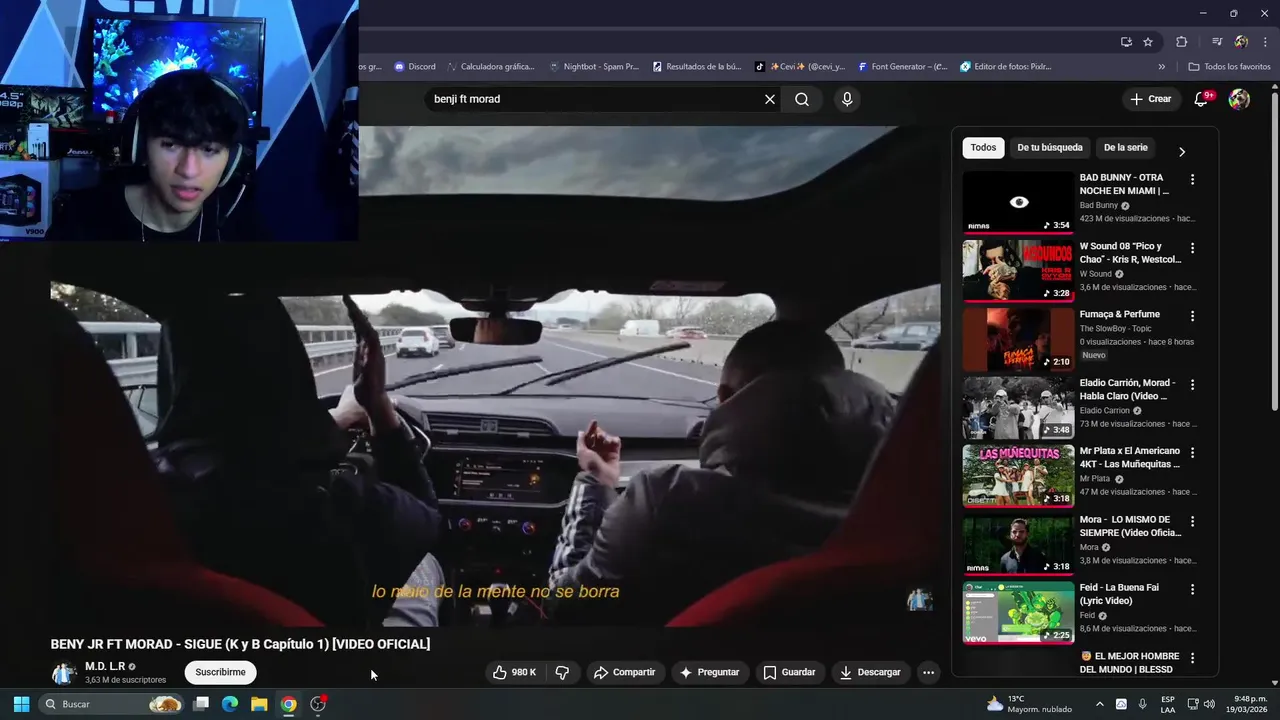Open options for Fumaça & Perfume
This screenshot has width=1280, height=720.
1192,316
